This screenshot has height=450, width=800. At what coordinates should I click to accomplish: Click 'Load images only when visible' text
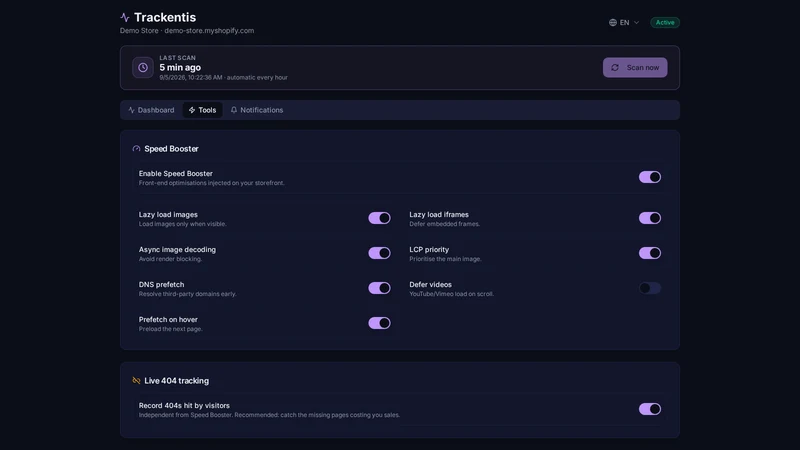pyautogui.click(x=183, y=224)
